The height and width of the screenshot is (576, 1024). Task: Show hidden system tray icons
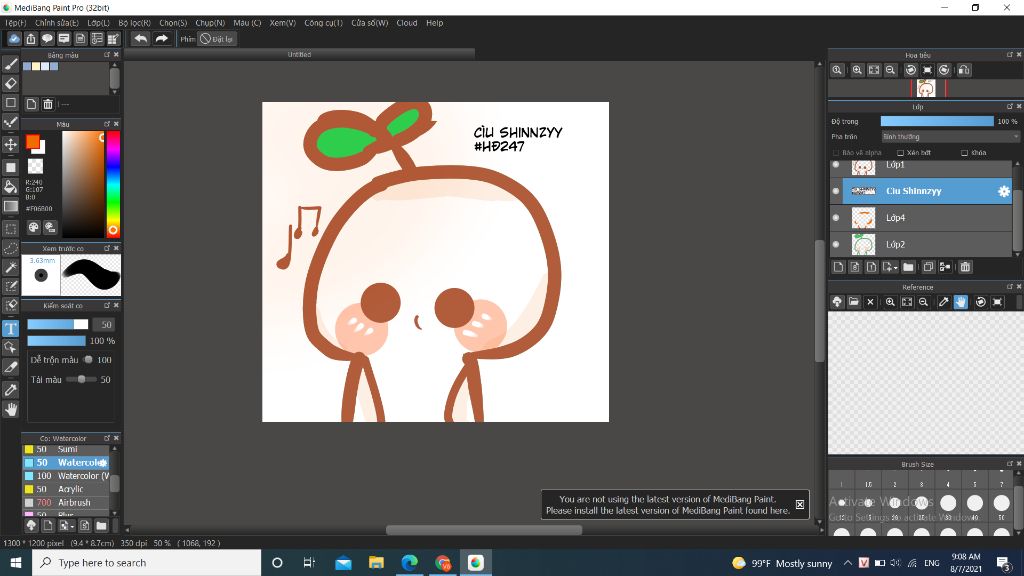click(x=848, y=563)
